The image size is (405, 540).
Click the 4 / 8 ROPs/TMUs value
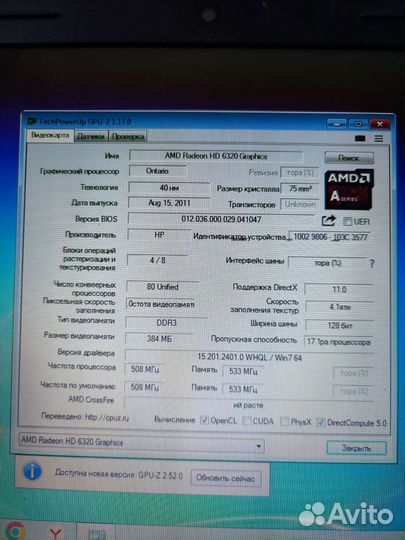(x=157, y=260)
